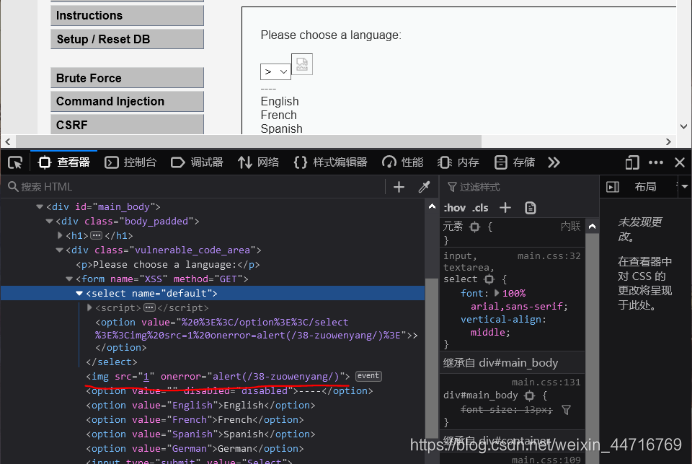Open main.css:131 source link
This screenshot has height=464, width=692.
point(546,382)
